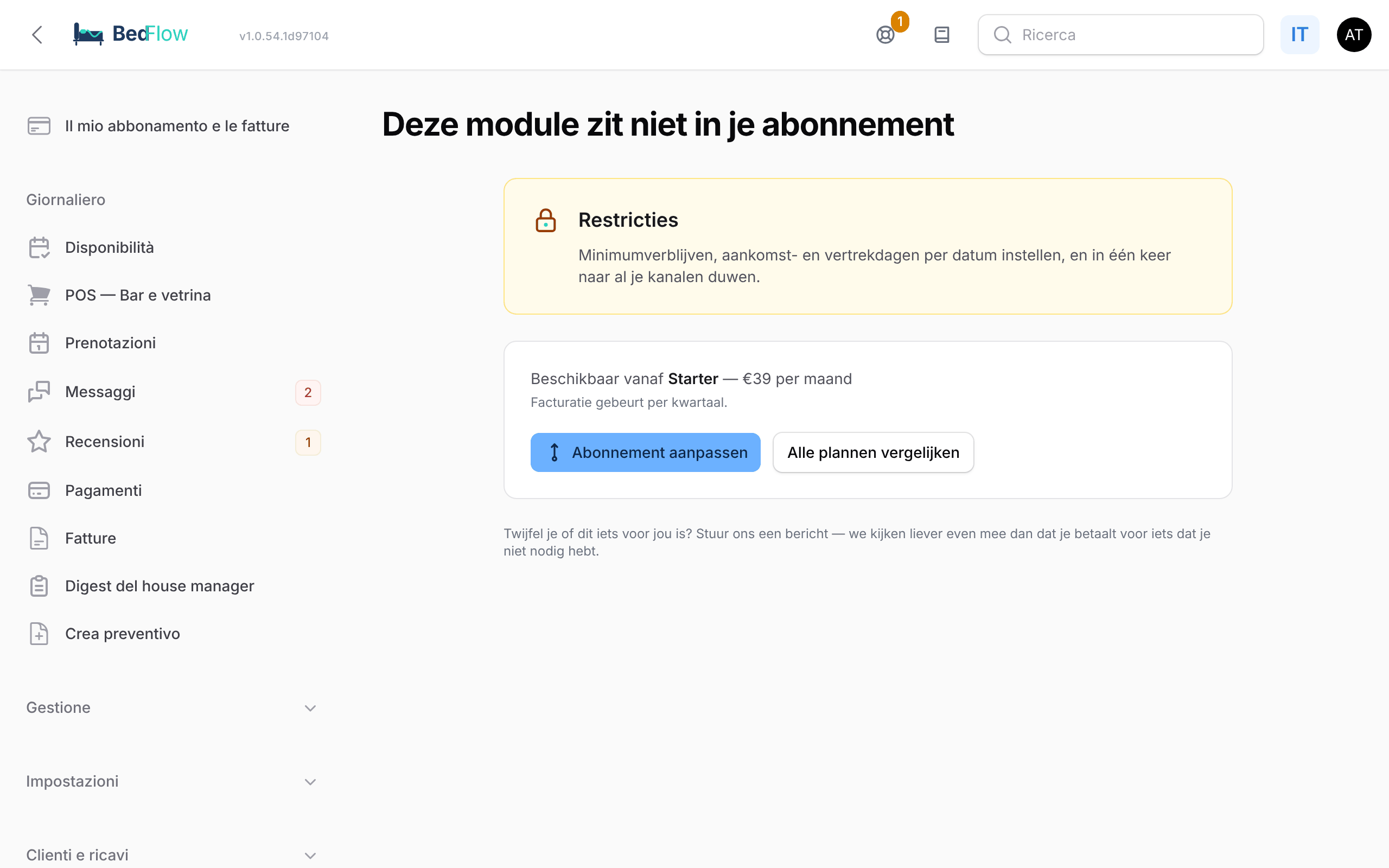Screen dimensions: 1389x868
Task: Click the Messaggi chat bubbles icon
Action: (39, 392)
